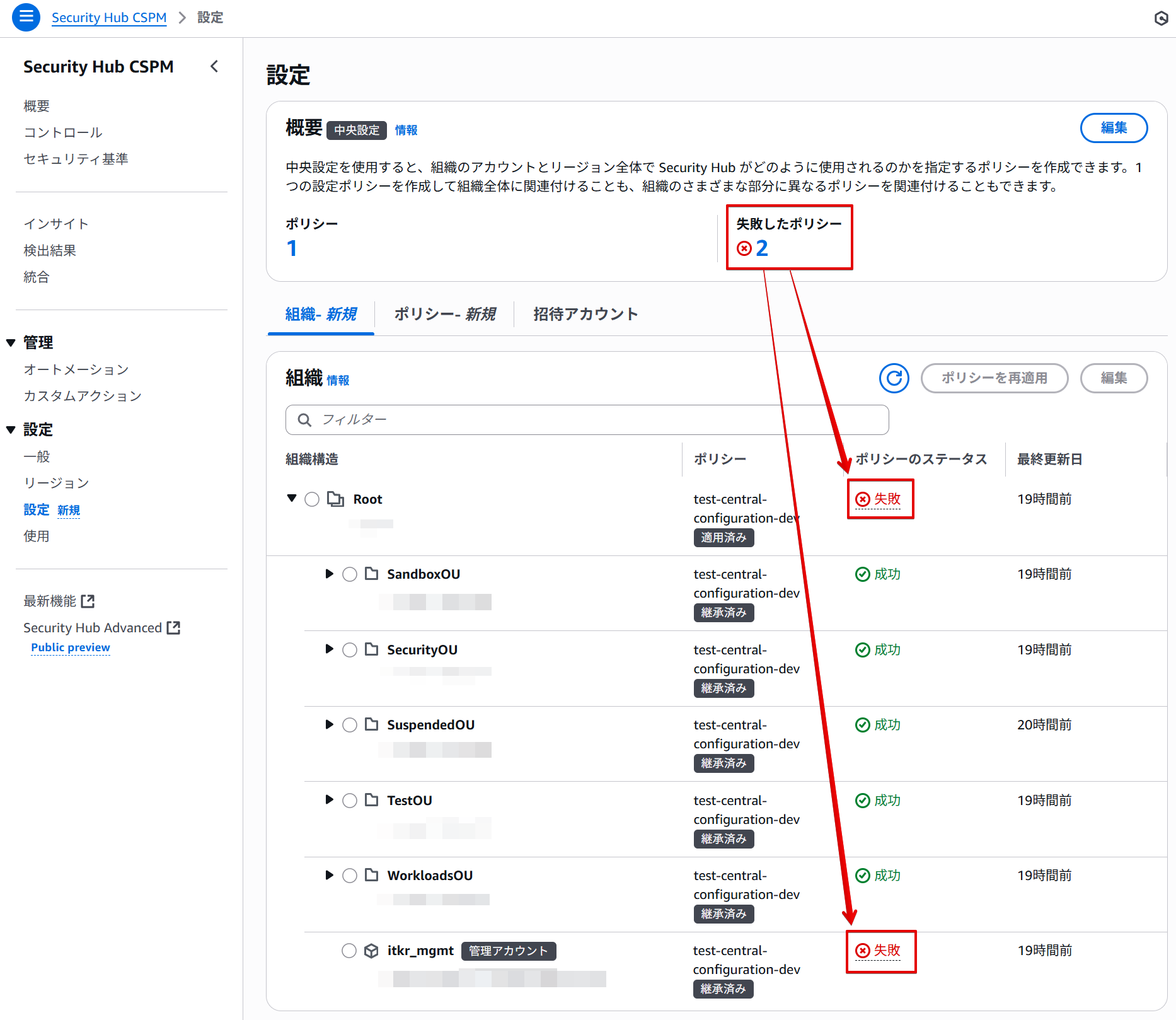Click the hexagon icon at top right
Image resolution: width=1176 pixels, height=1020 pixels.
[1161, 18]
